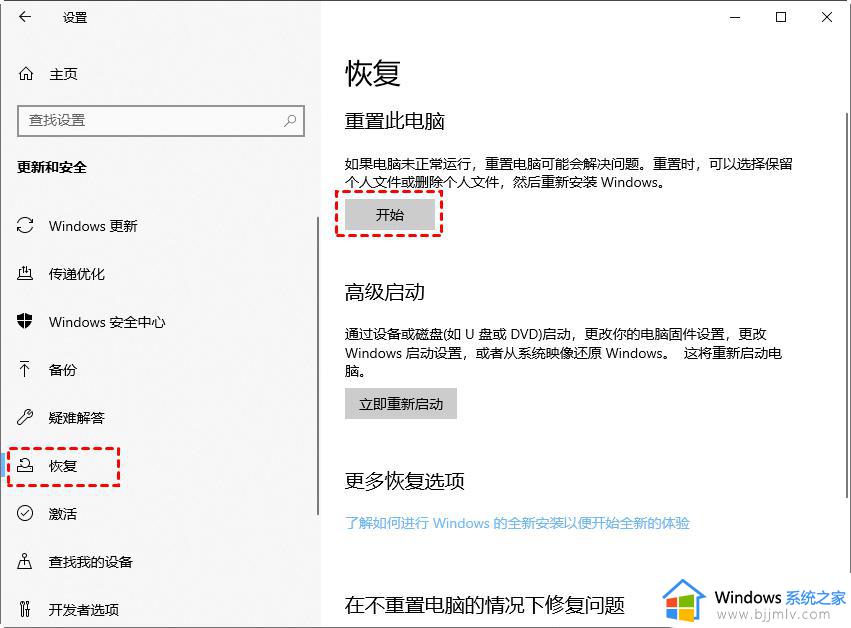Open 查找我的设备 settings
This screenshot has width=851, height=628.
pos(91,562)
